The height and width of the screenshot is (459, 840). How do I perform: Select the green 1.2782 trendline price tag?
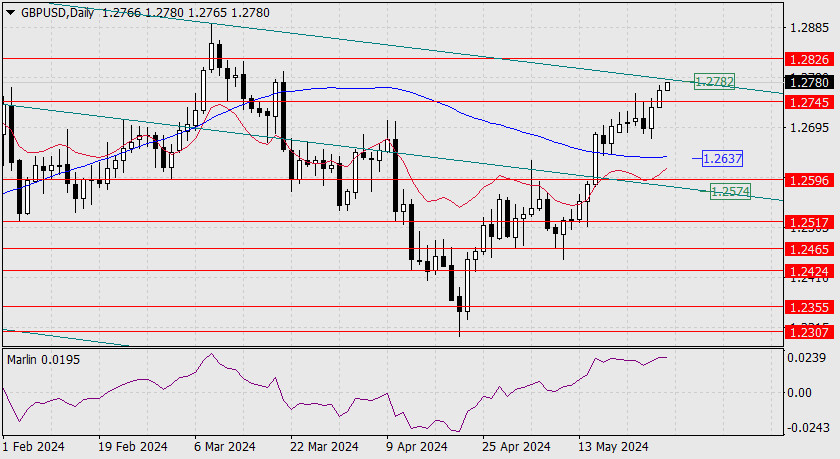[714, 81]
